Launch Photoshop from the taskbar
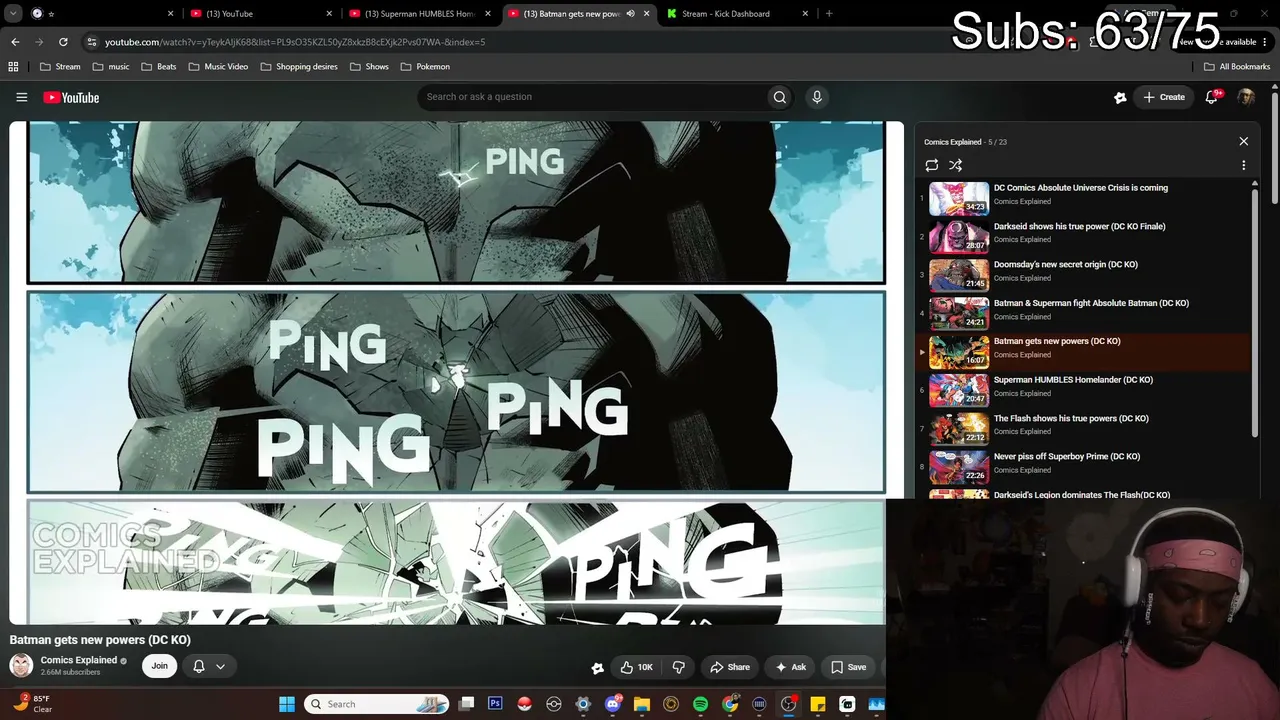This screenshot has height=720, width=1280. tap(495, 704)
